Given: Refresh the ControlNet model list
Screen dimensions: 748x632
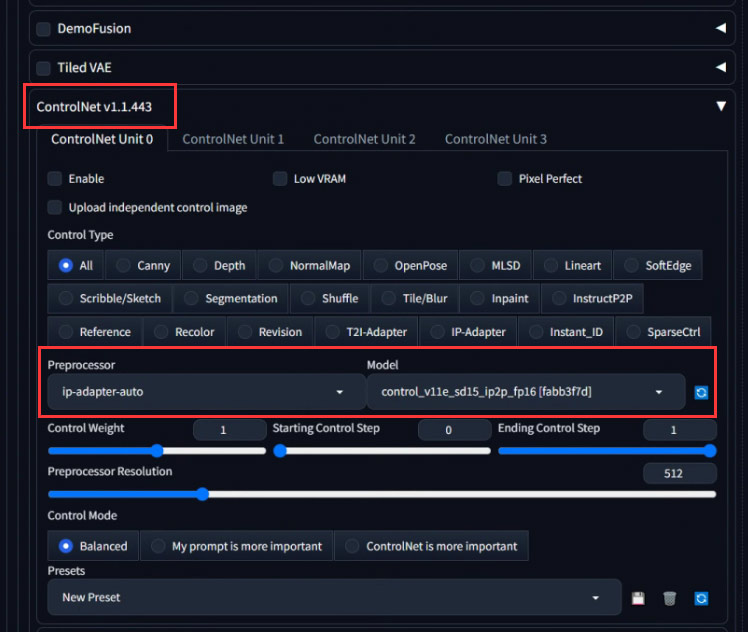Looking at the screenshot, I should pyautogui.click(x=701, y=393).
